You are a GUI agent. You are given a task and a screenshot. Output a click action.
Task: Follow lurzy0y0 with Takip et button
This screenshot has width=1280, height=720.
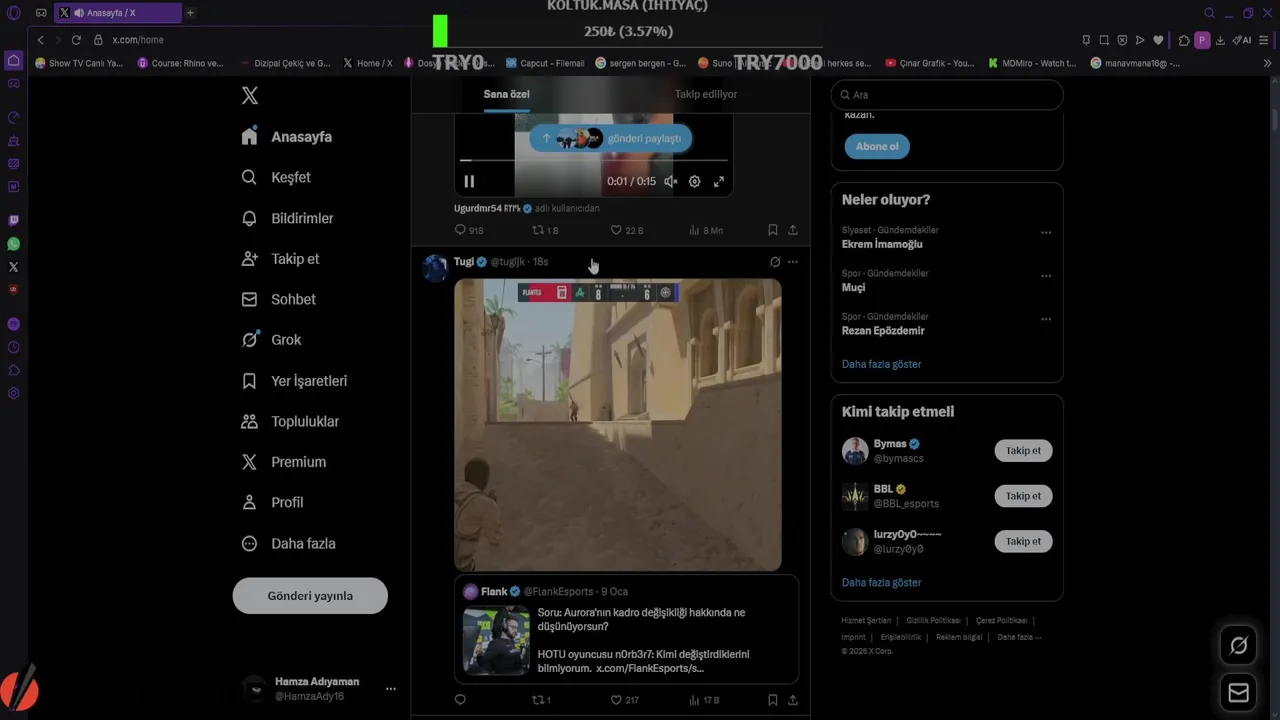coord(1023,541)
